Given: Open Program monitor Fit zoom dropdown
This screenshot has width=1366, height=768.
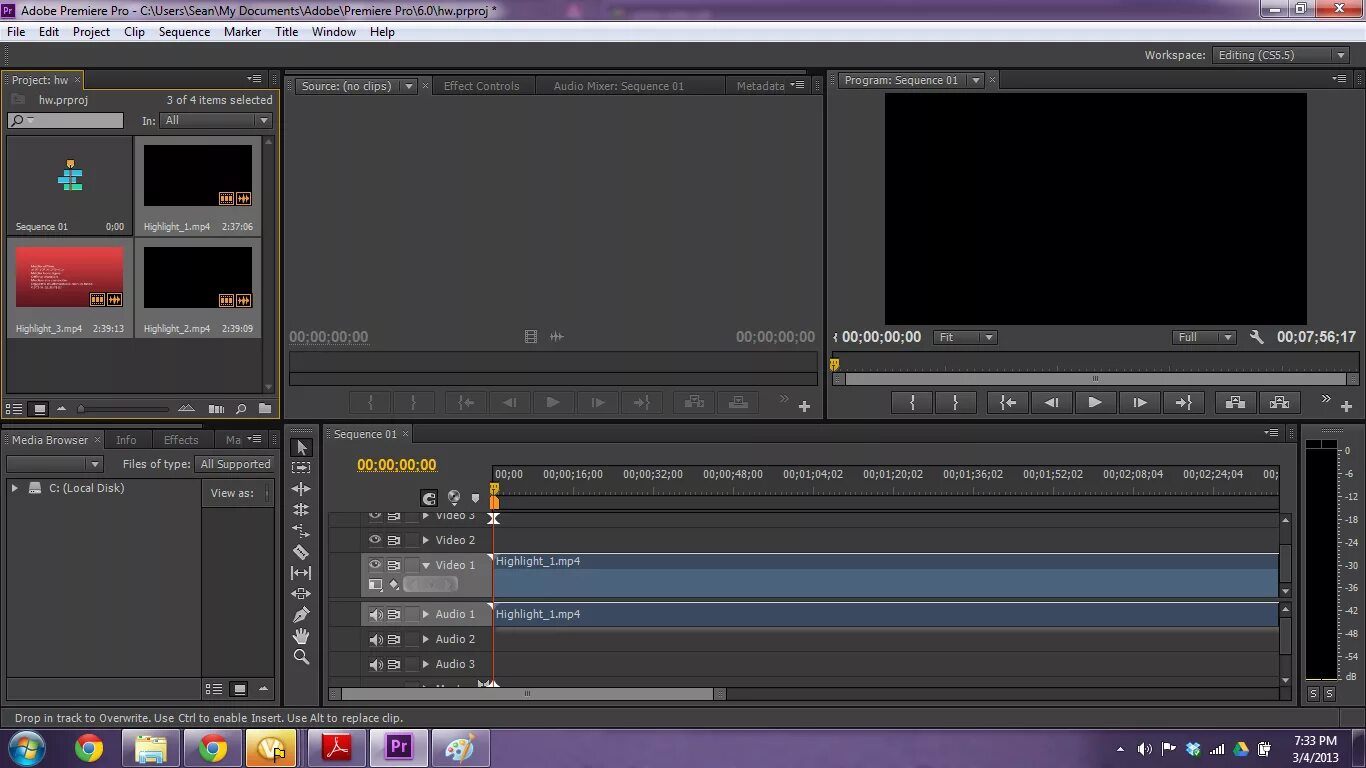Looking at the screenshot, I should (x=964, y=337).
